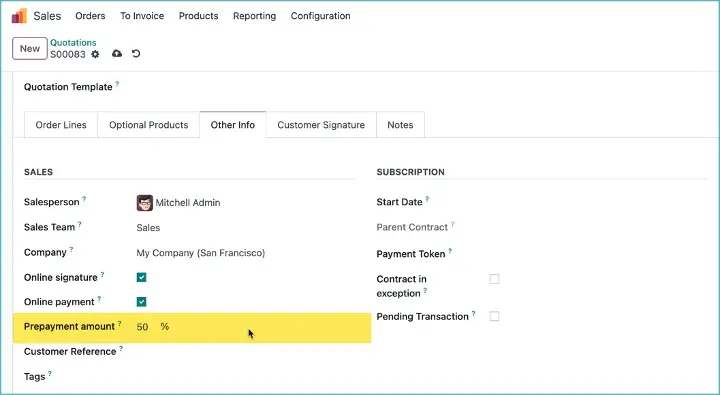The height and width of the screenshot is (395, 720).
Task: Click the help tooltip next to Company
Action: pyautogui.click(x=71, y=249)
